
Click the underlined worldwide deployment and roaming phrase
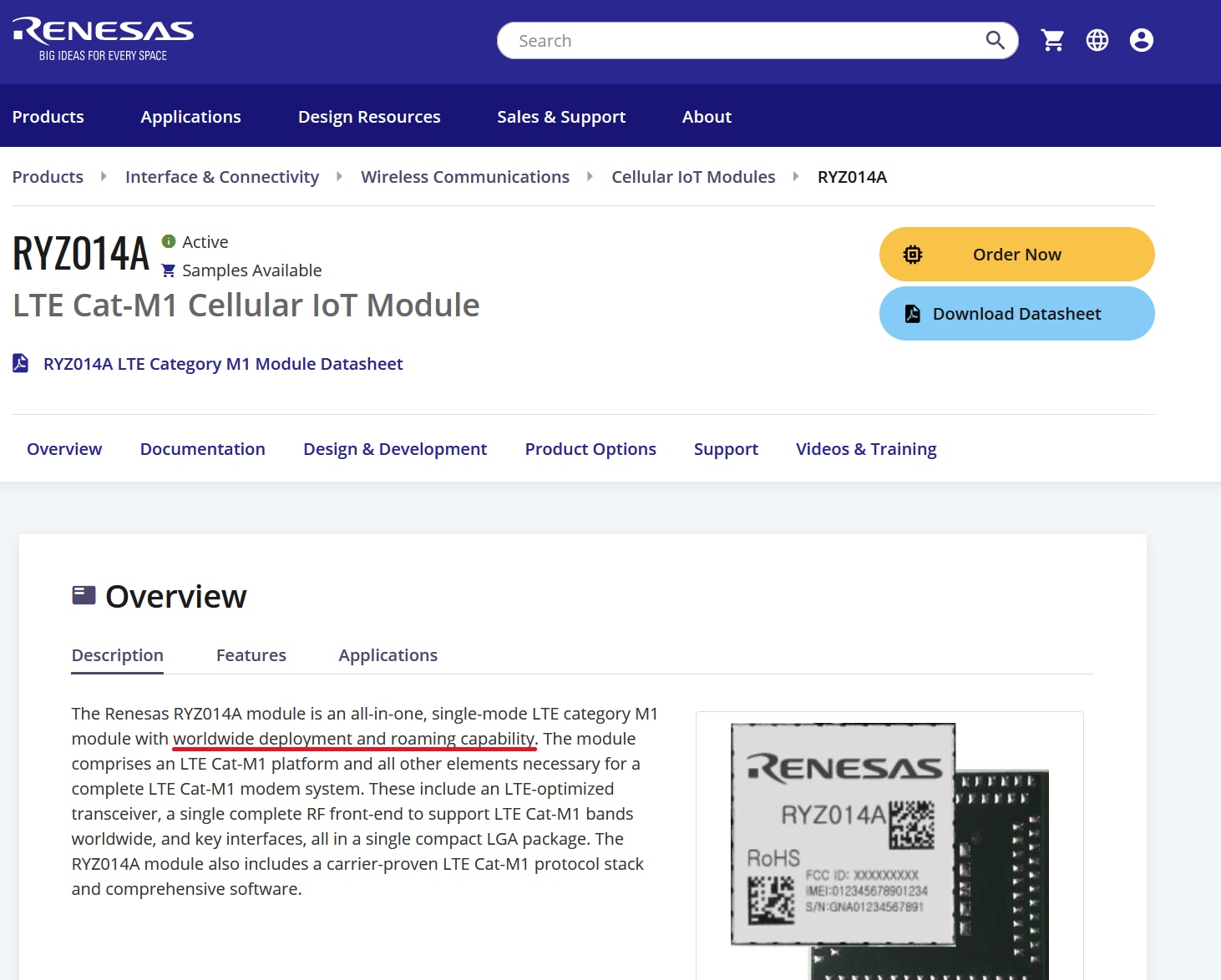click(x=354, y=739)
